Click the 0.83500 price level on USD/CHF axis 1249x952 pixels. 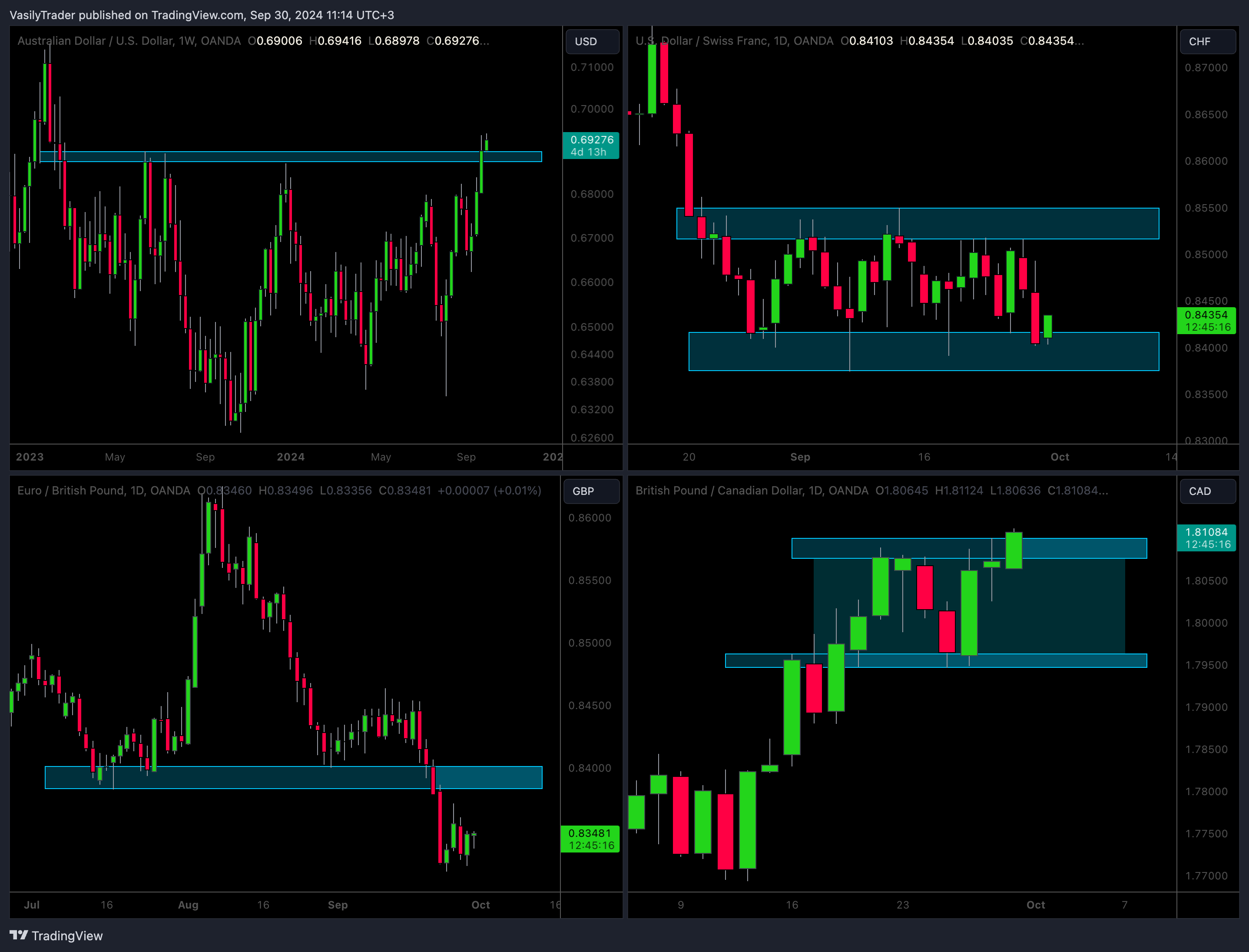1206,395
